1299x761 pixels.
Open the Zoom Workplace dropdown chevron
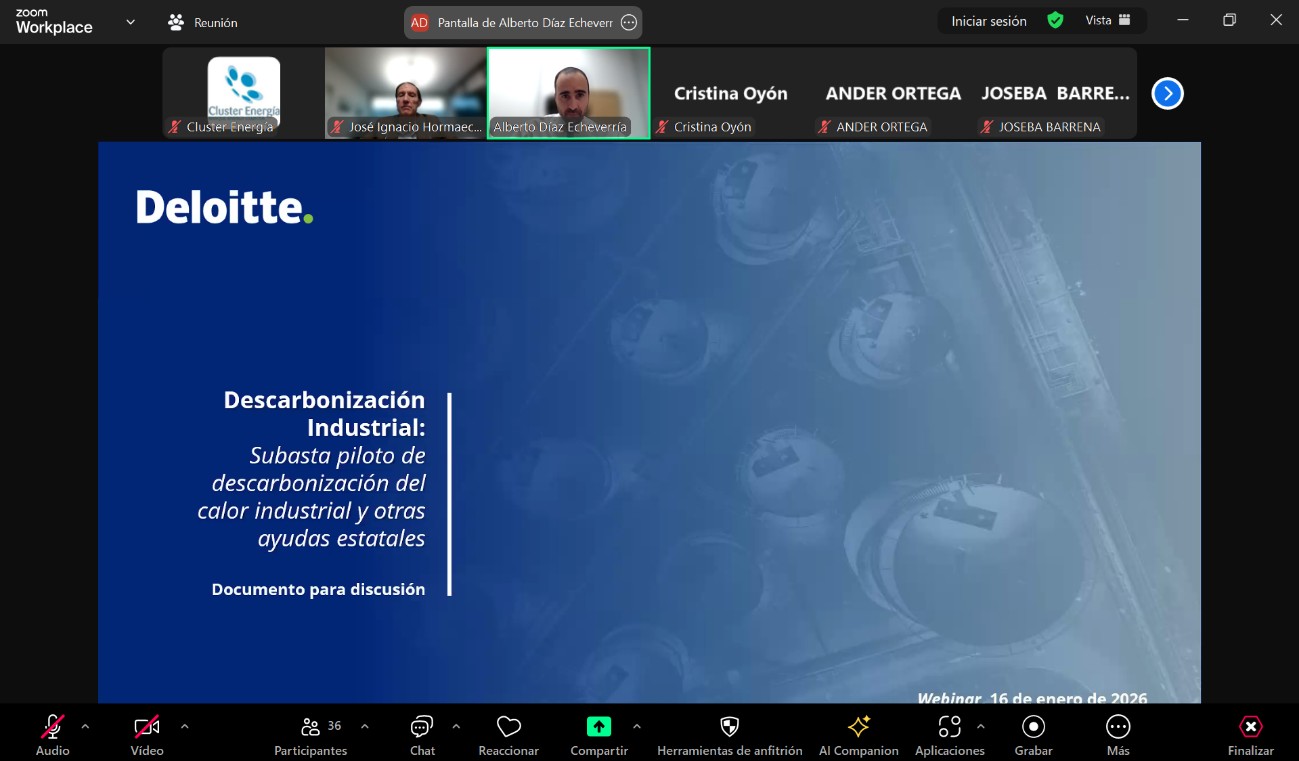tap(130, 21)
